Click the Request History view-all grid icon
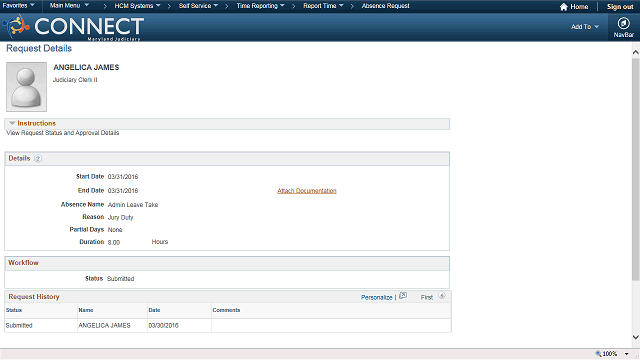 pyautogui.click(x=403, y=296)
